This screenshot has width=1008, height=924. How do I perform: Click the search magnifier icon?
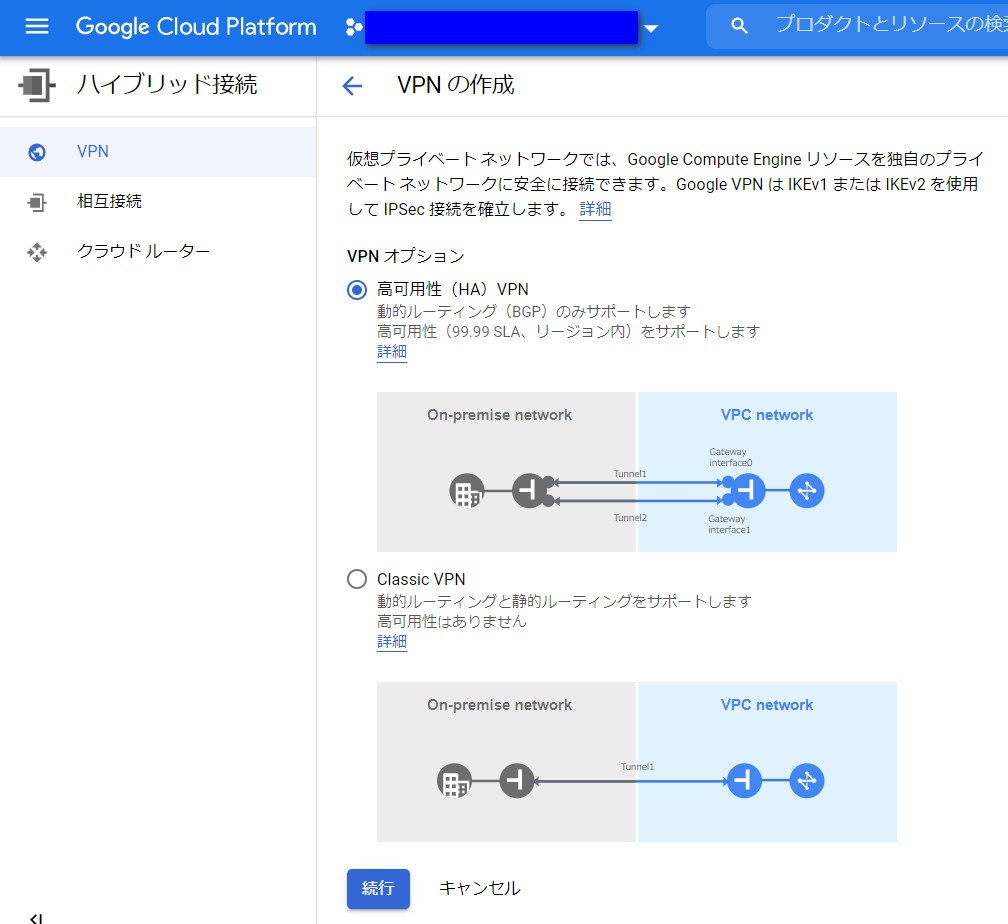(739, 26)
